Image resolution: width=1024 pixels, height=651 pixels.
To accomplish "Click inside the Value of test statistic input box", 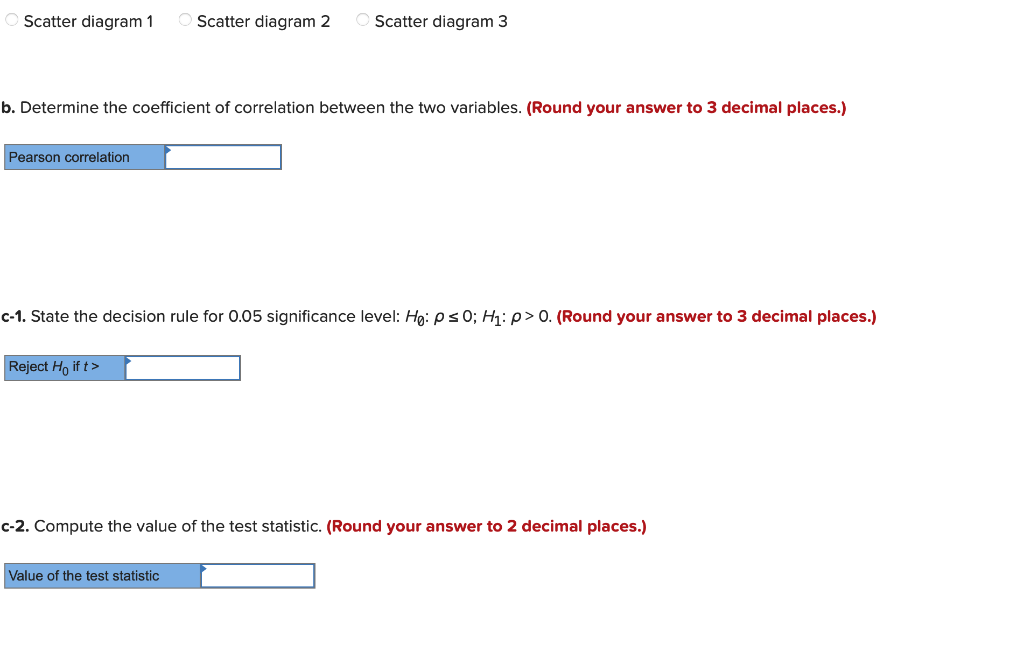I will (x=260, y=576).
